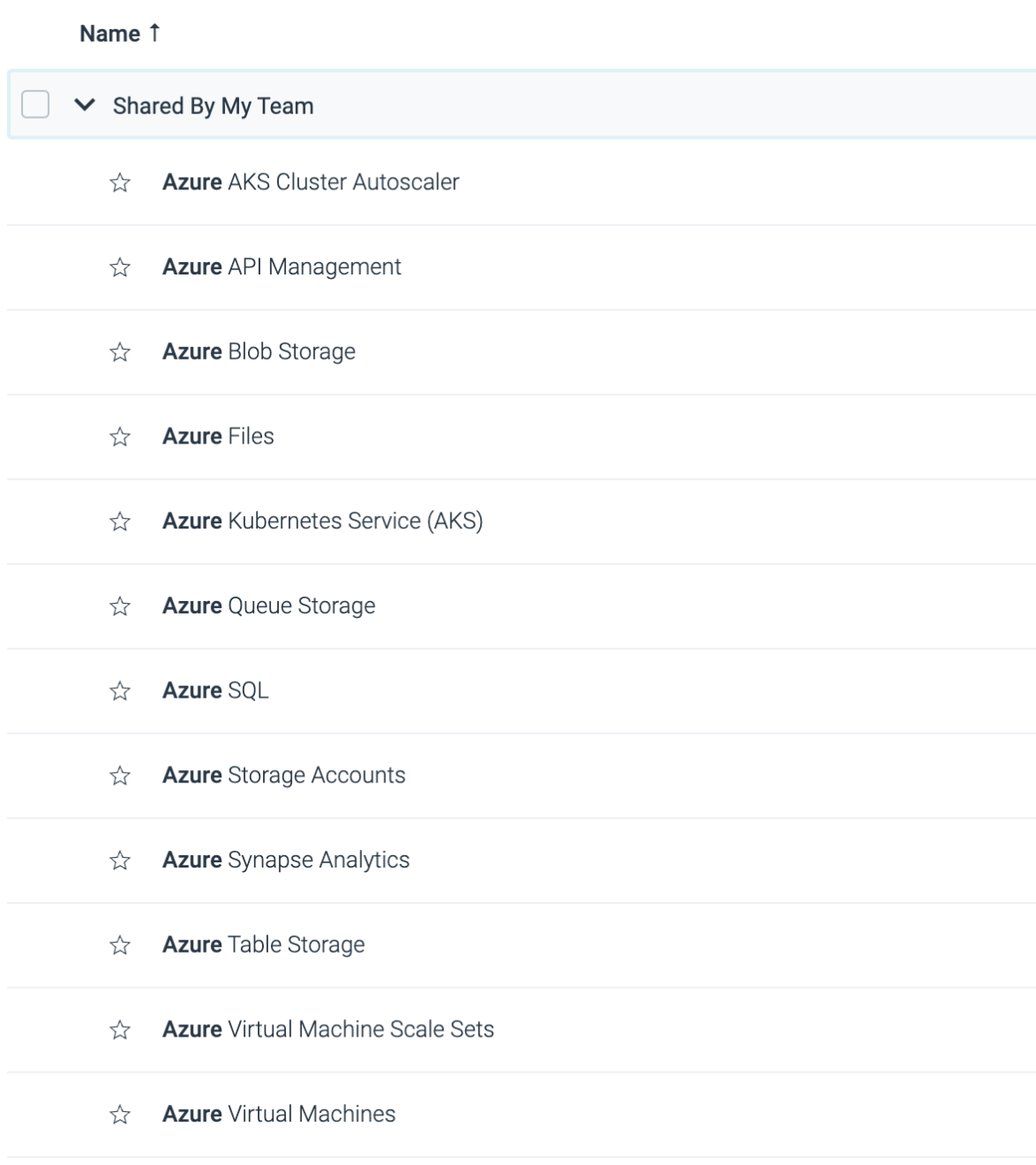The height and width of the screenshot is (1165, 1036).
Task: Select all items in Shared By My Team
Action: [x=34, y=104]
